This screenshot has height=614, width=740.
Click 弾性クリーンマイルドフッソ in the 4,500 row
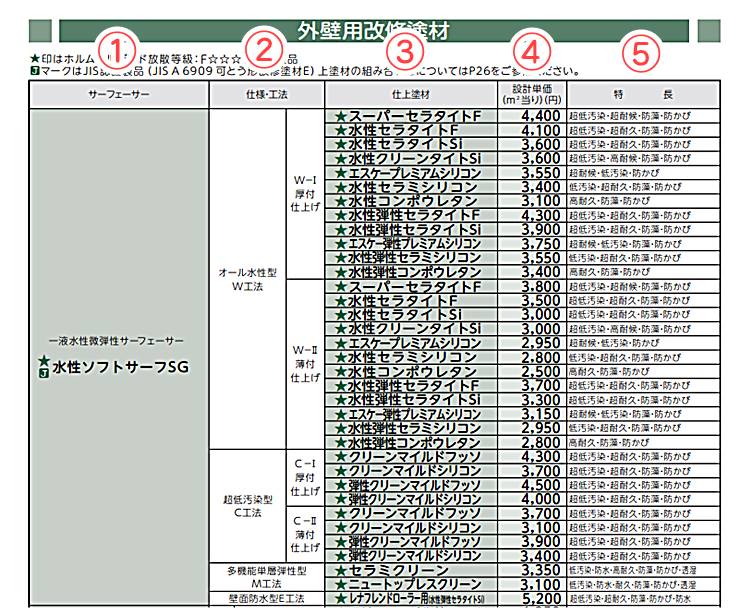(x=414, y=485)
